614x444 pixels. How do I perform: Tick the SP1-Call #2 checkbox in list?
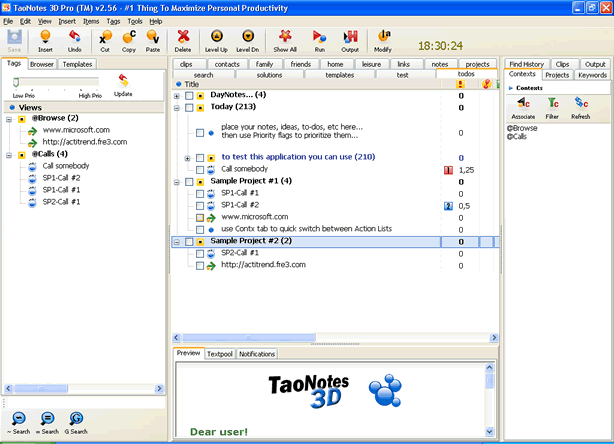[200, 206]
